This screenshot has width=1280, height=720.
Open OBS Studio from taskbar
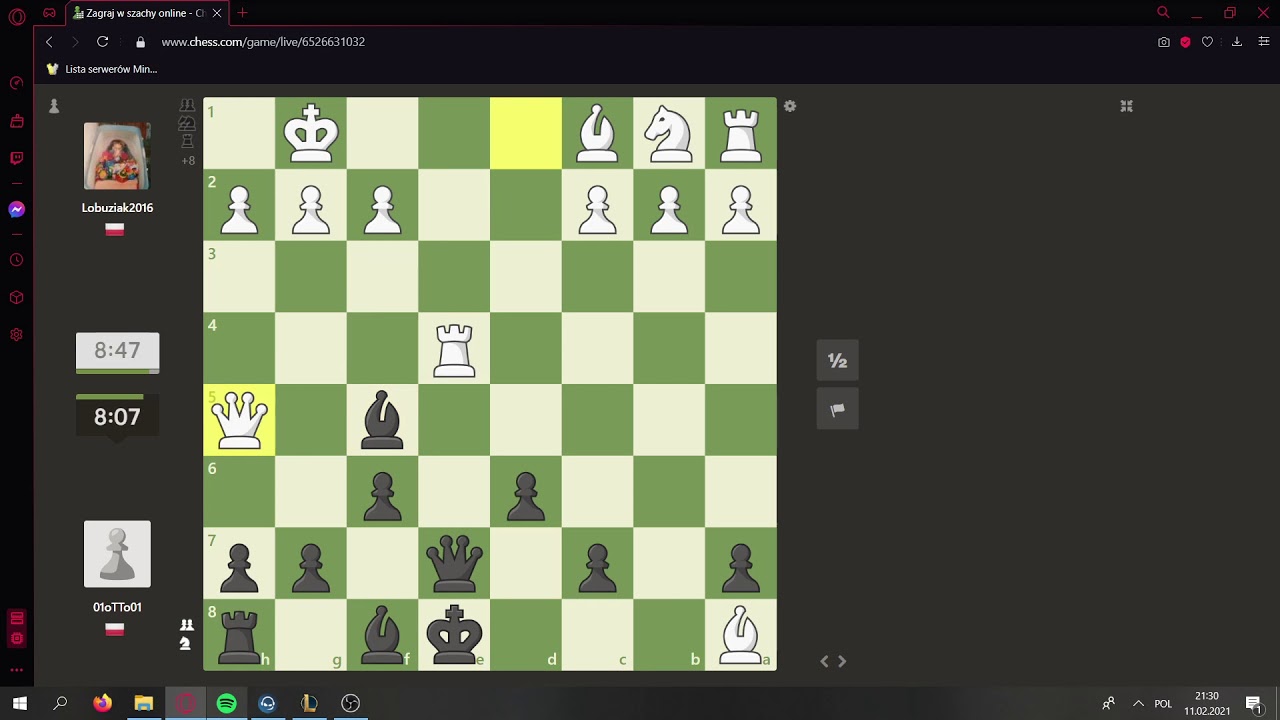[350, 703]
